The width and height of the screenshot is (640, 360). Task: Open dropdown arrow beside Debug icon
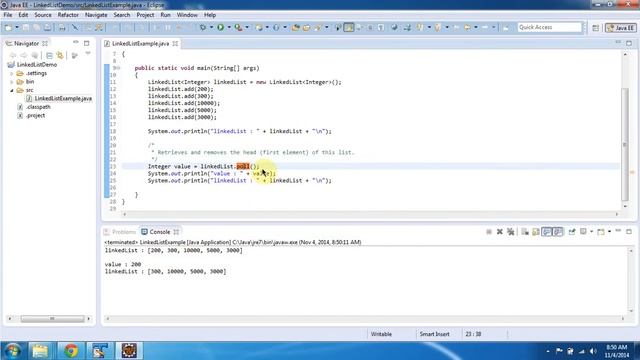[211, 27]
